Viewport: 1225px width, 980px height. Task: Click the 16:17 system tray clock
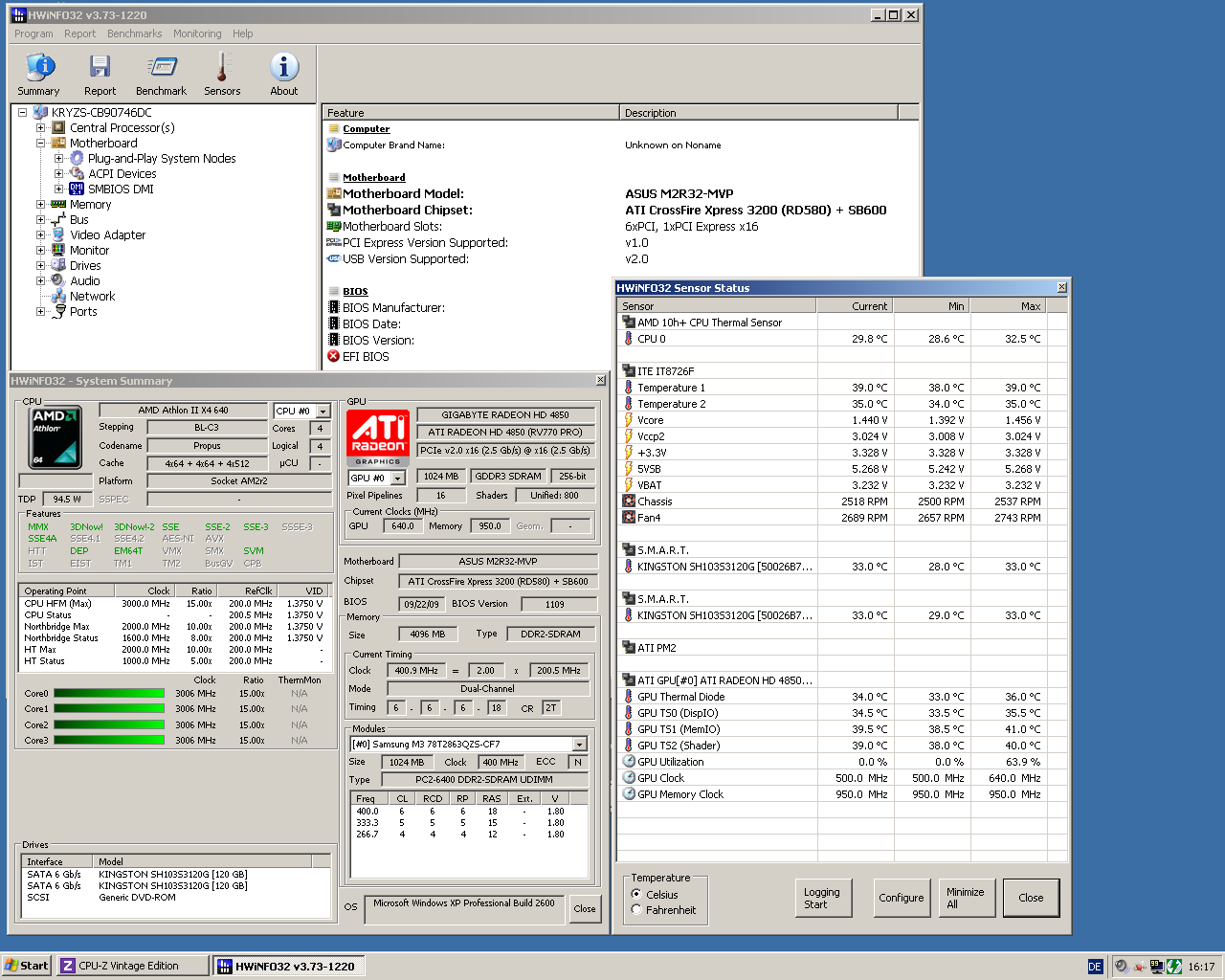(x=1201, y=967)
